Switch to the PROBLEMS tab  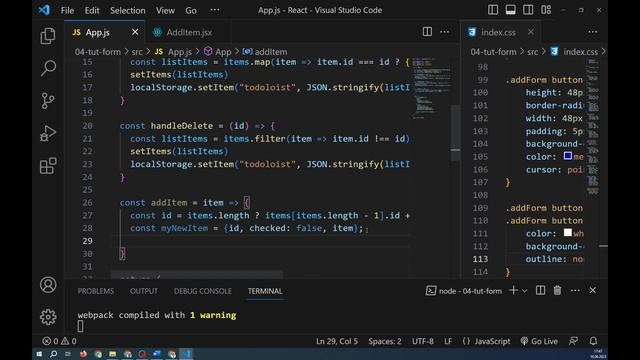[96, 291]
